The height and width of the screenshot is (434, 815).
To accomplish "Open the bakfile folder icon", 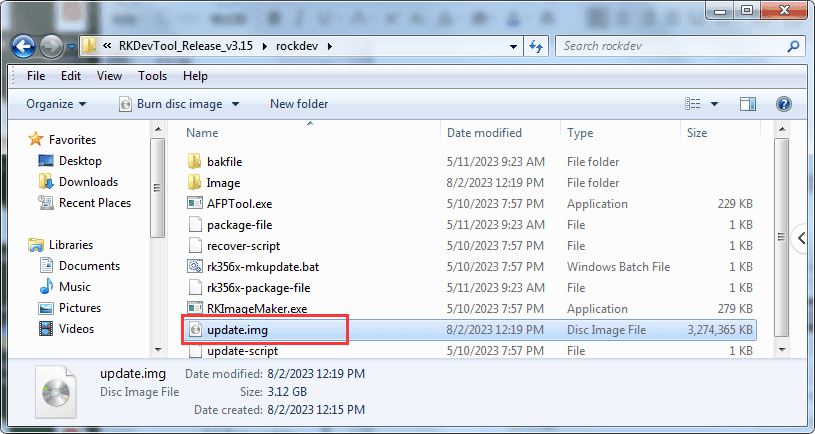I will pos(195,162).
